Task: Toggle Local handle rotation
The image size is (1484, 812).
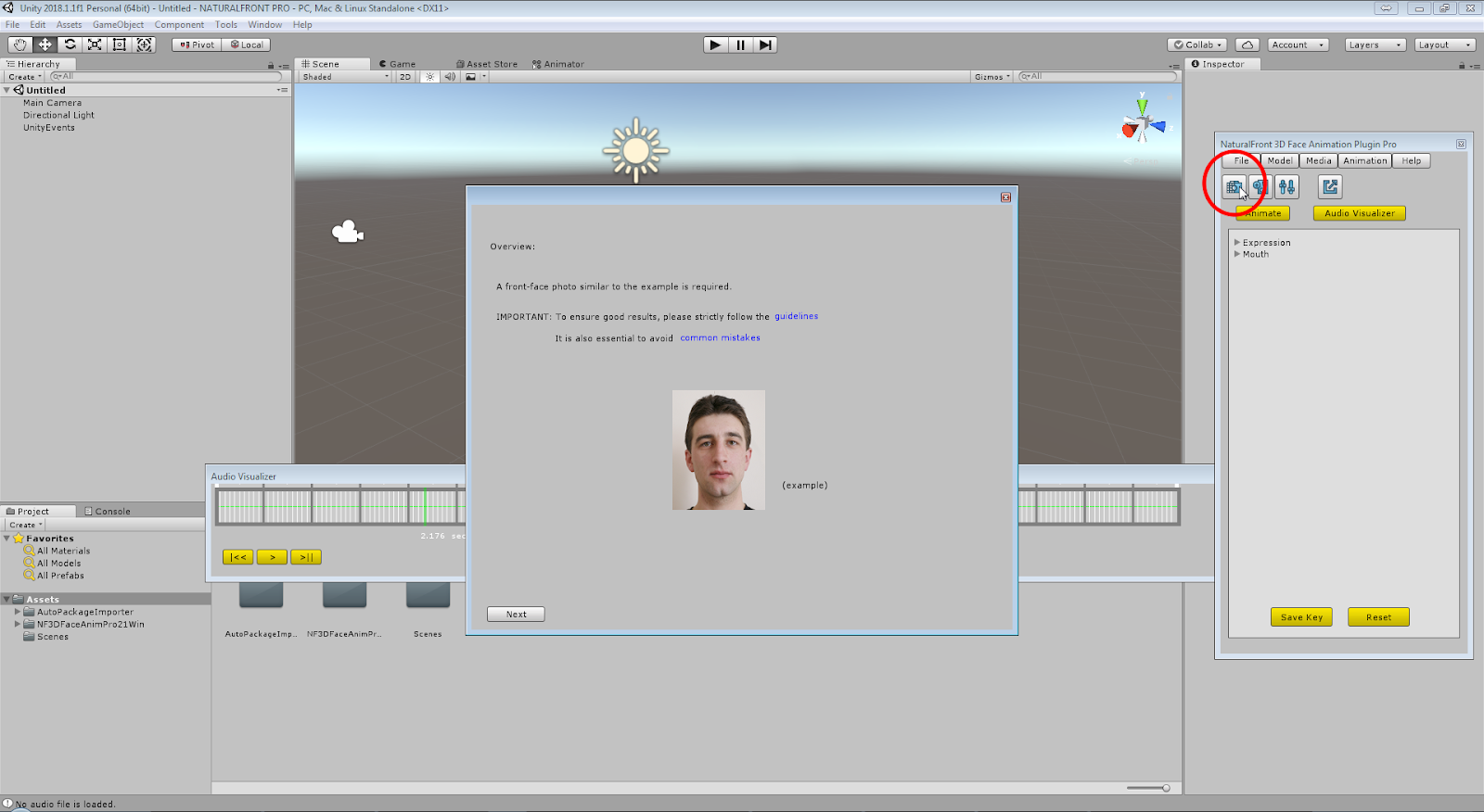Action: coord(247,44)
